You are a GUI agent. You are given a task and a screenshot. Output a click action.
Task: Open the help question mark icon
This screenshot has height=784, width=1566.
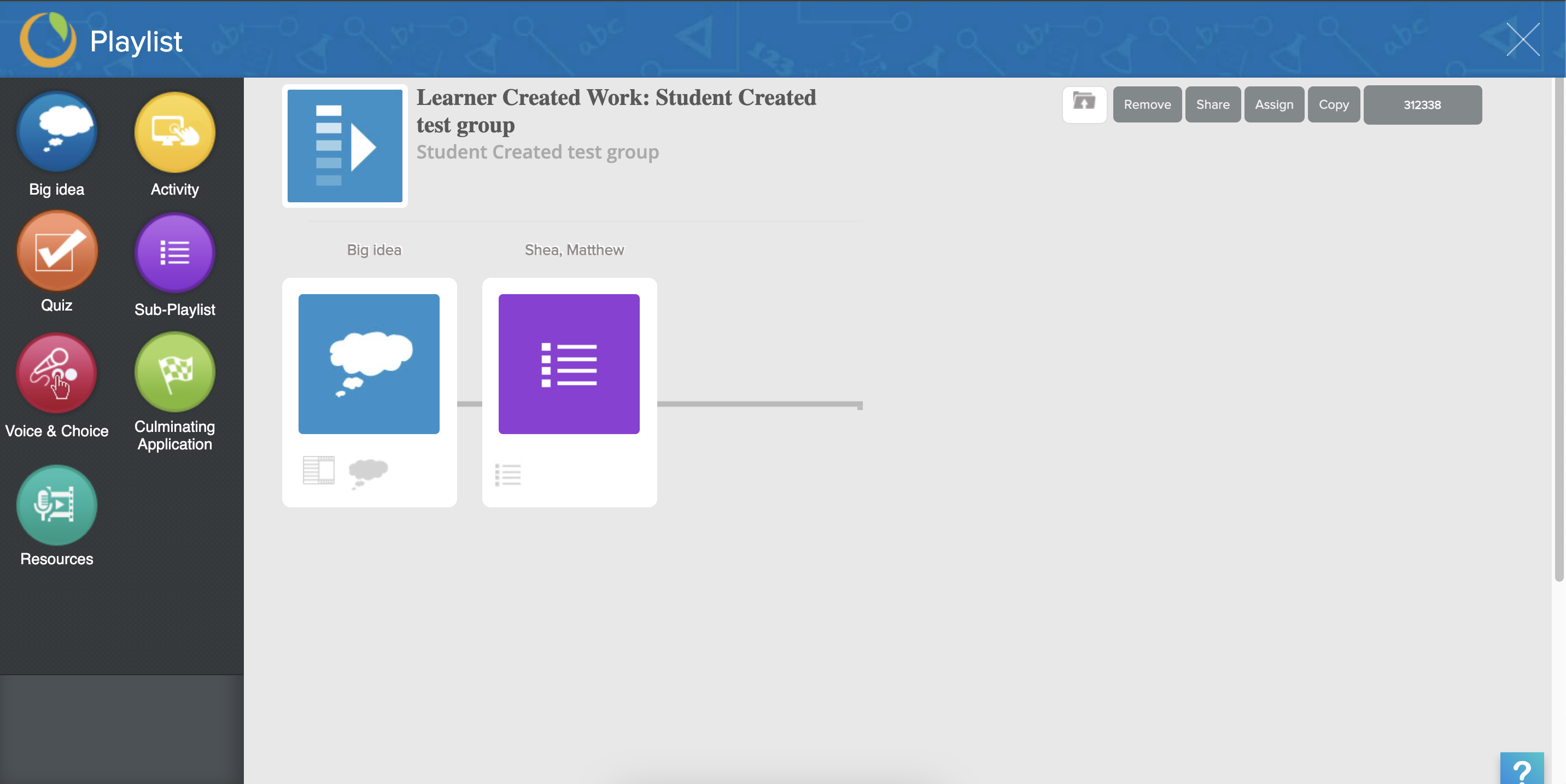[x=1521, y=769]
